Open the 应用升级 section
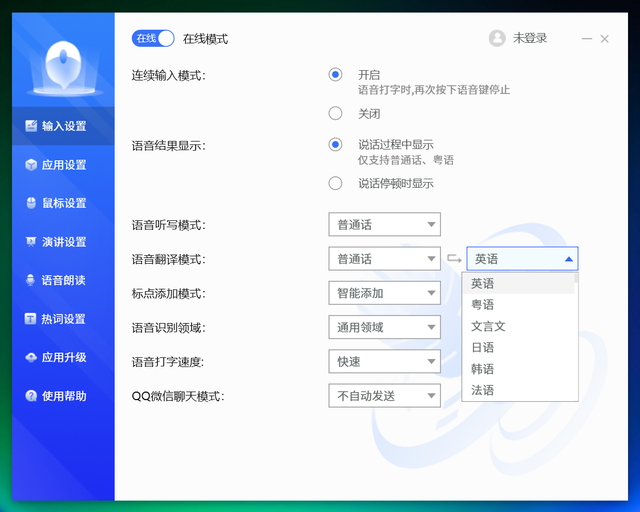The image size is (640, 512). 63,357
